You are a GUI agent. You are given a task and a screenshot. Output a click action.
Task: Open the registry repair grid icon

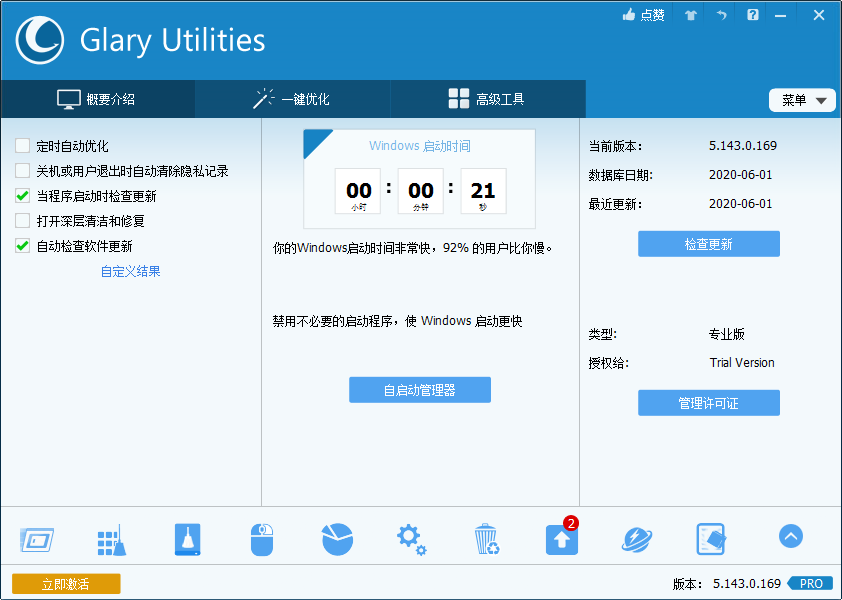(x=111, y=538)
